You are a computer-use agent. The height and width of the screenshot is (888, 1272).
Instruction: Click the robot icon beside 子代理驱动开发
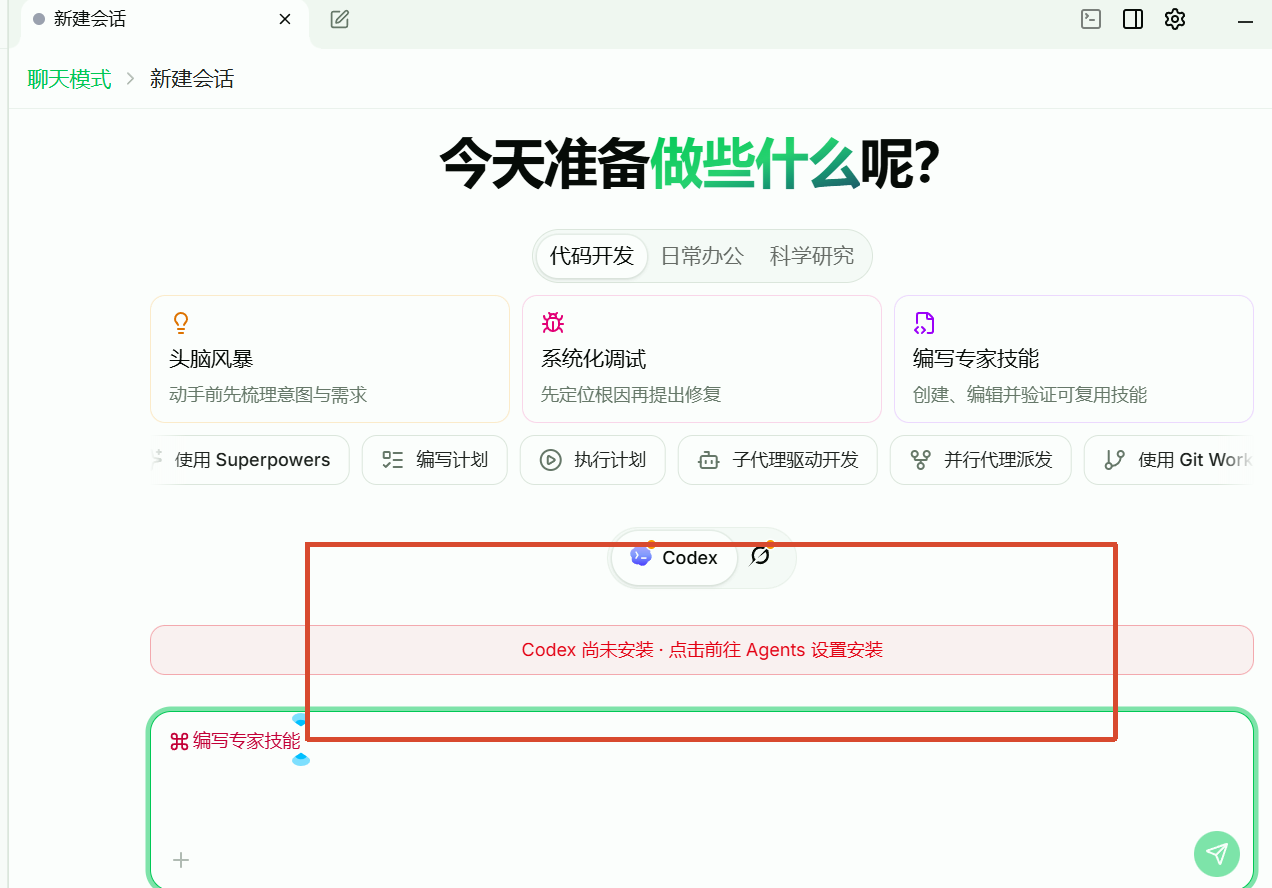[709, 460]
